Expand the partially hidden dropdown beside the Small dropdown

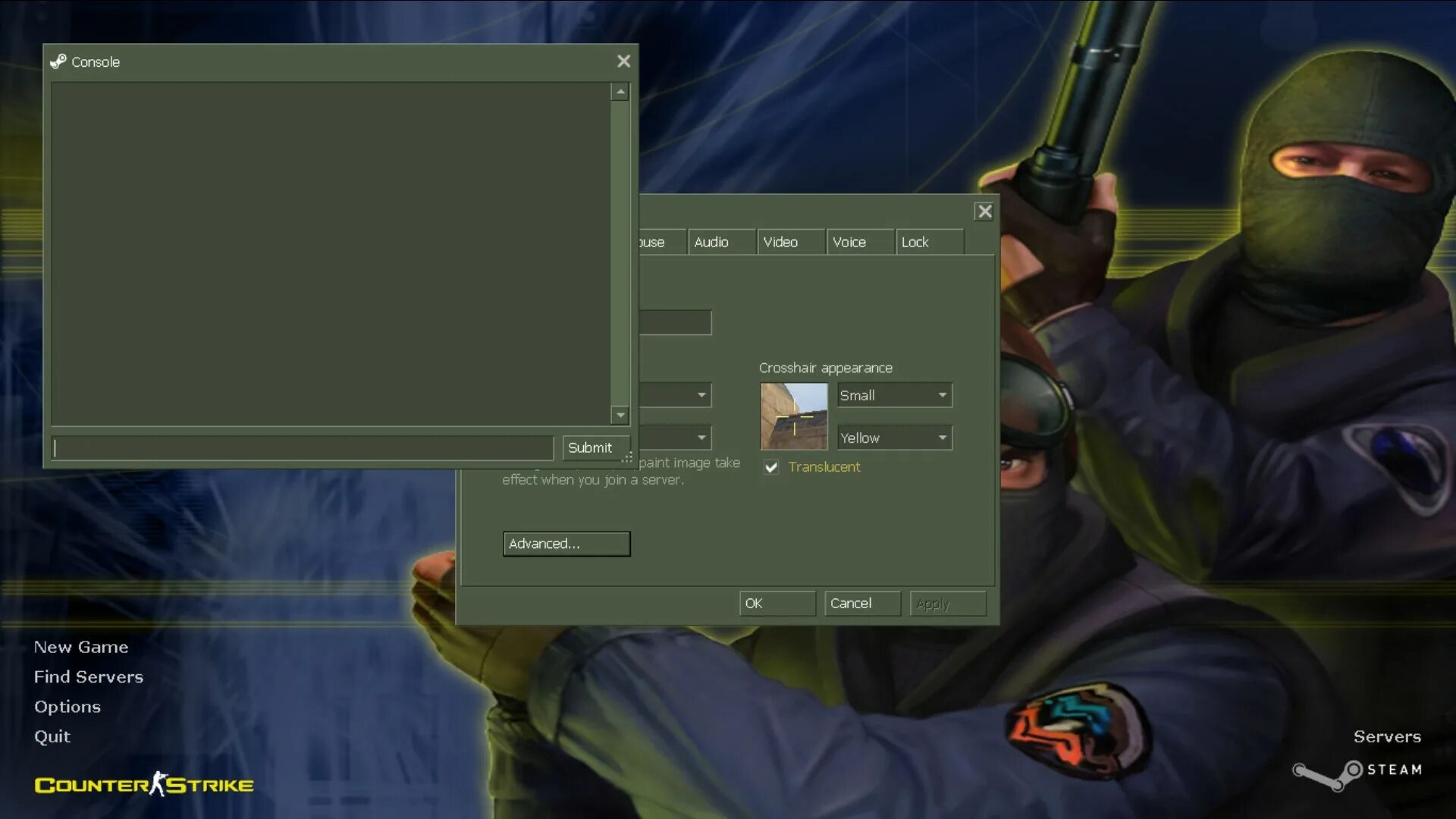[675, 395]
